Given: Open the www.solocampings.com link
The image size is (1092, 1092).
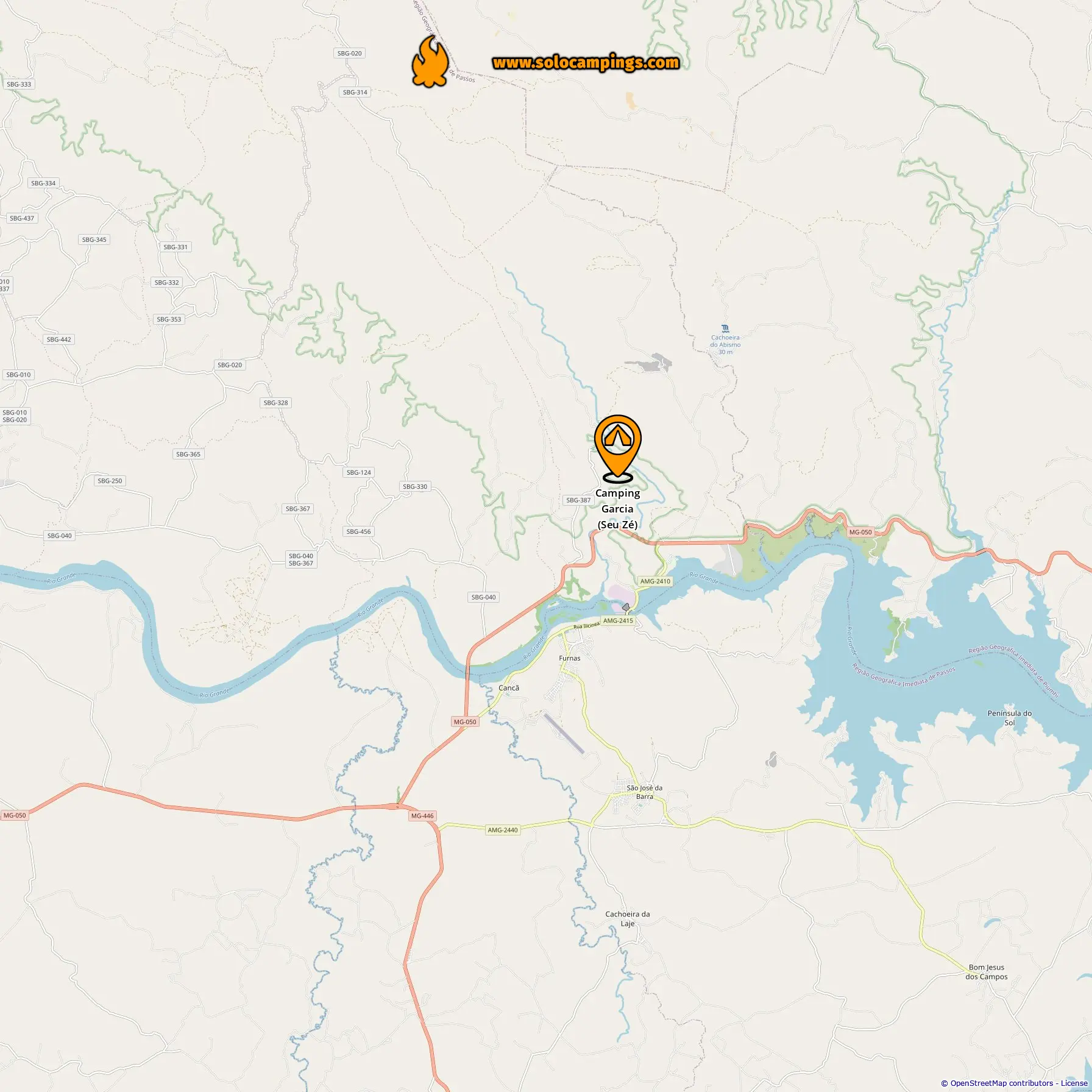Looking at the screenshot, I should point(586,62).
